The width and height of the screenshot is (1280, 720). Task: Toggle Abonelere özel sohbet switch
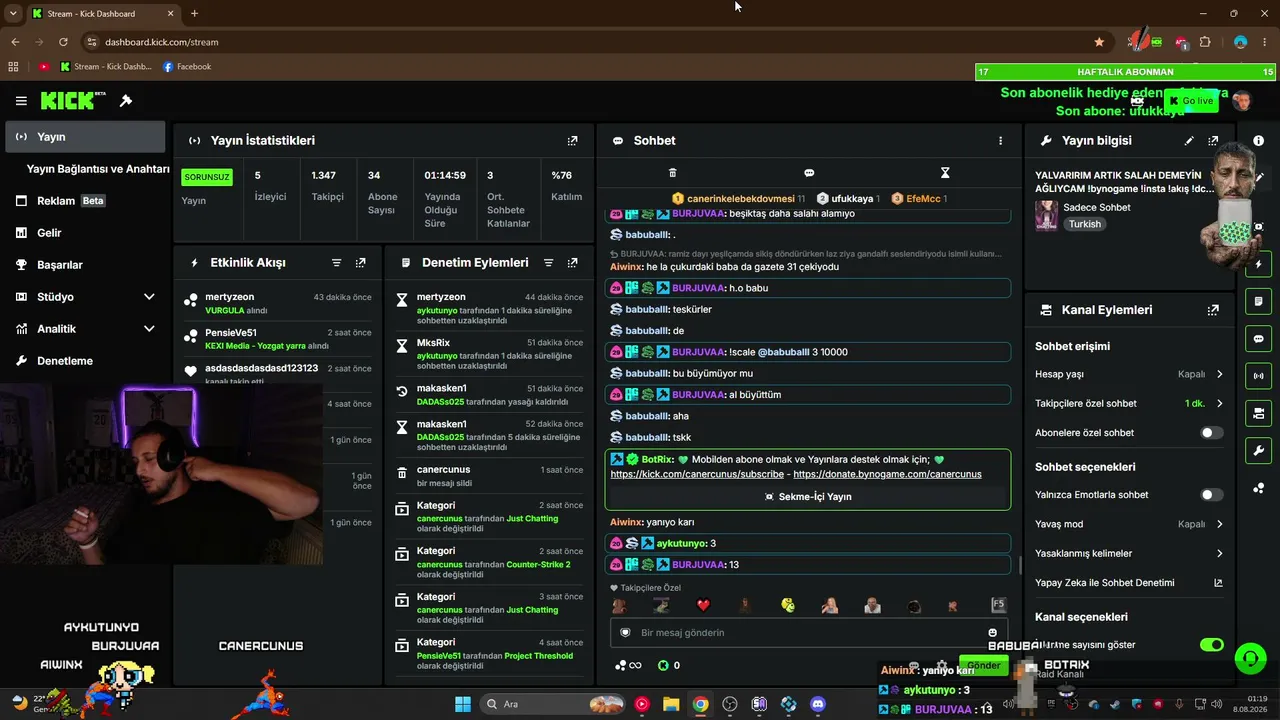[1211, 433]
